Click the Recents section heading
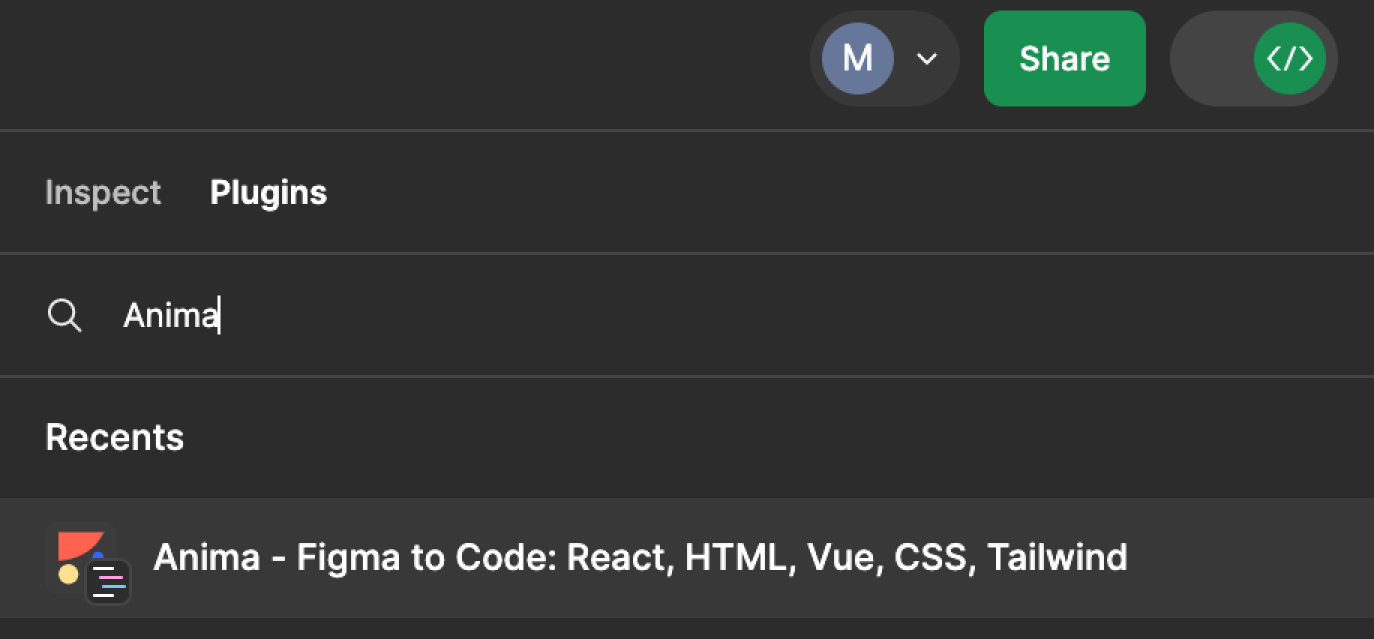 coord(115,438)
